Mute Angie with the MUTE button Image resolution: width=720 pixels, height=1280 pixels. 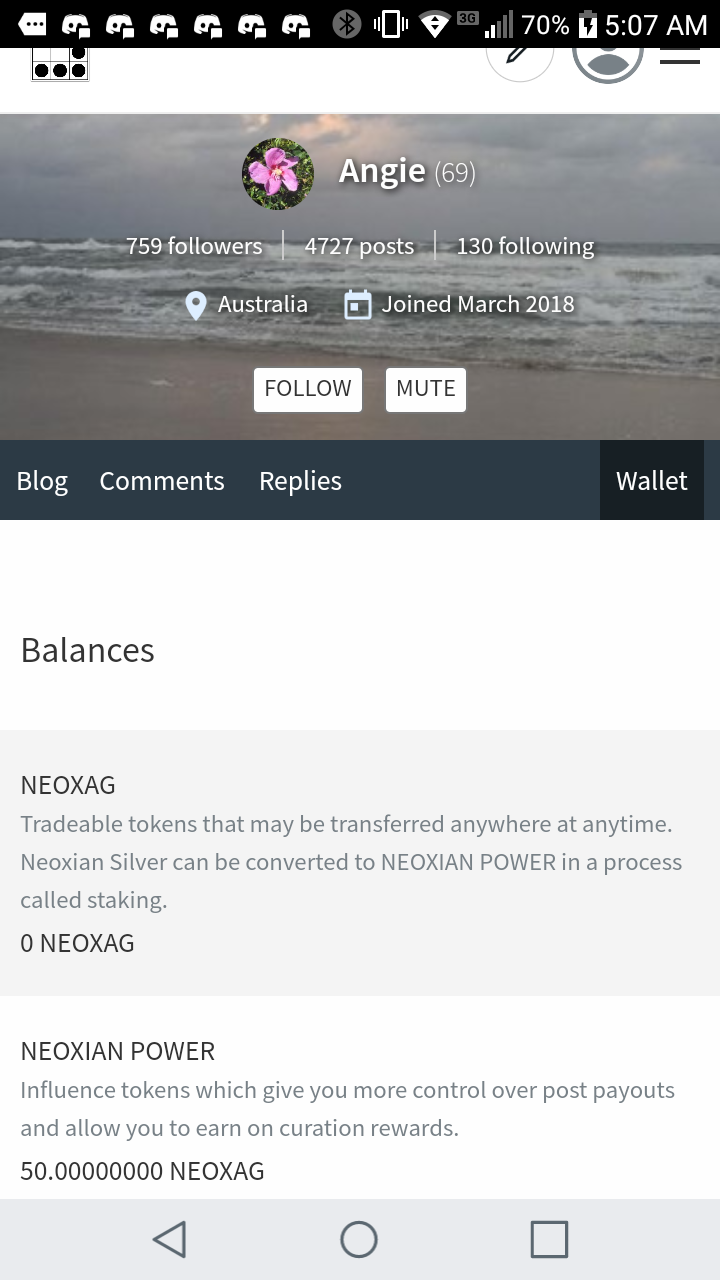tap(426, 389)
